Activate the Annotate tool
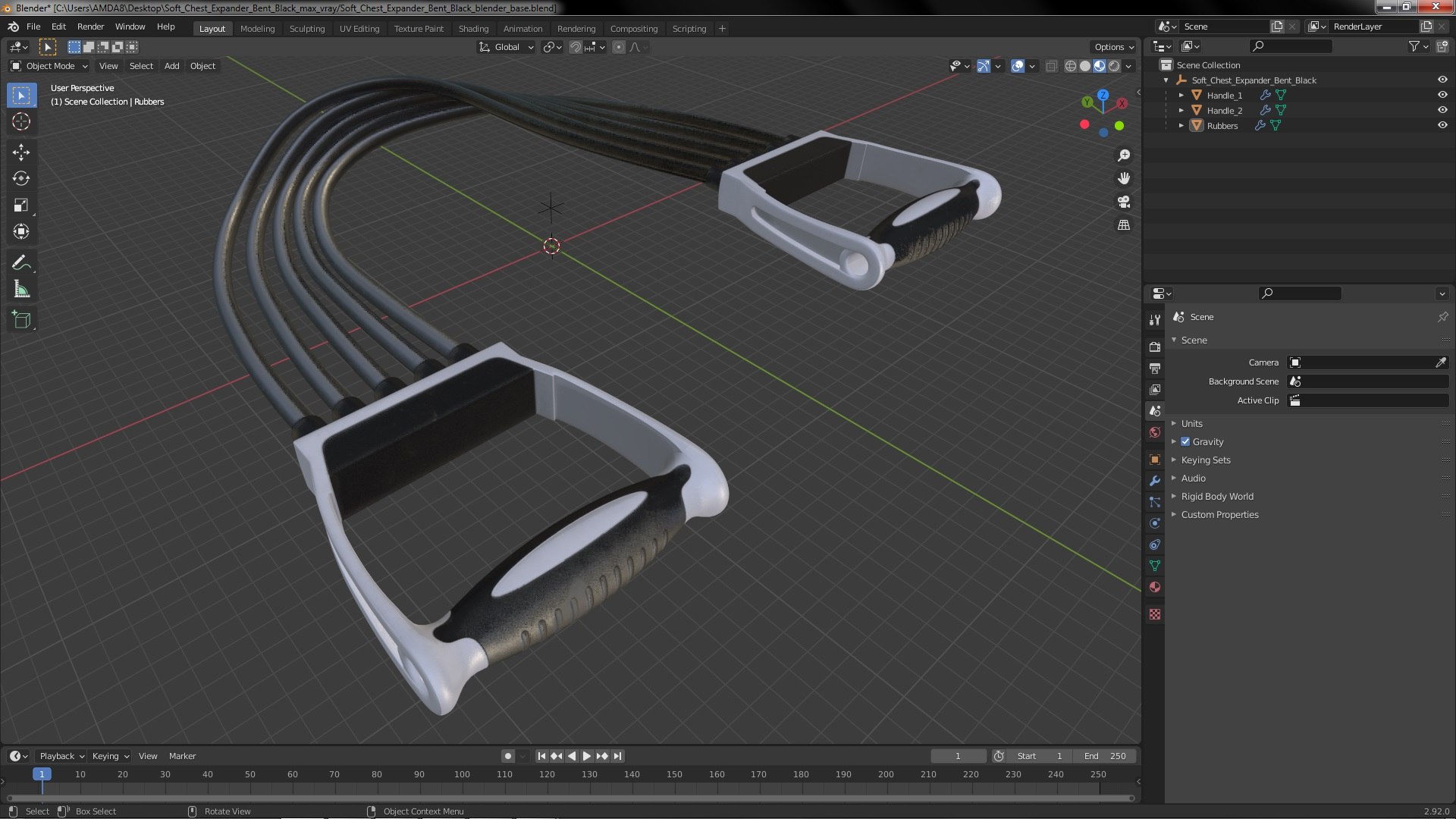 pos(21,263)
